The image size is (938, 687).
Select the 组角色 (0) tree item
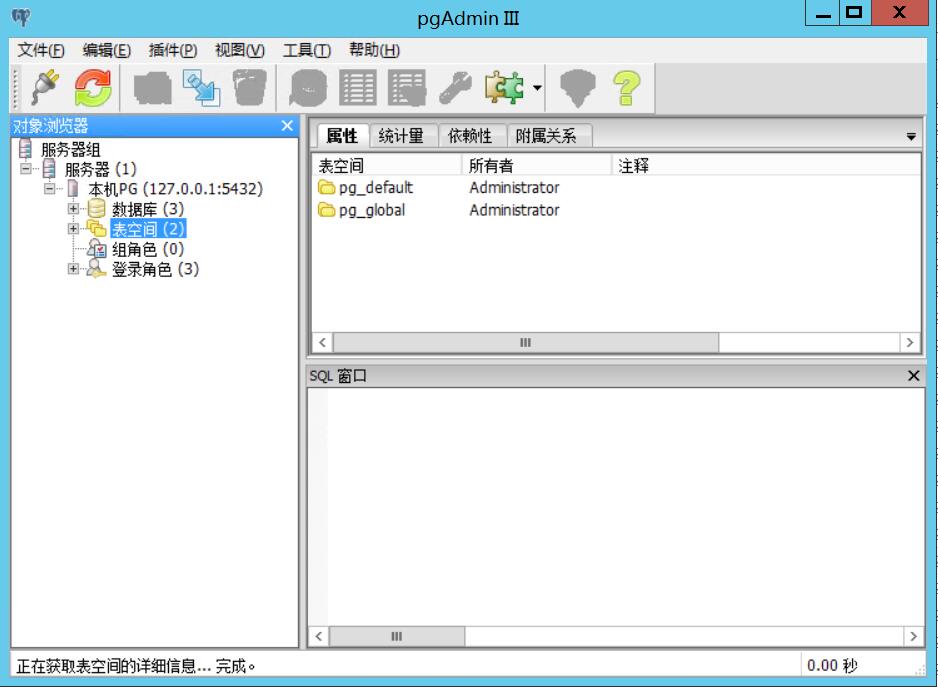(x=148, y=249)
